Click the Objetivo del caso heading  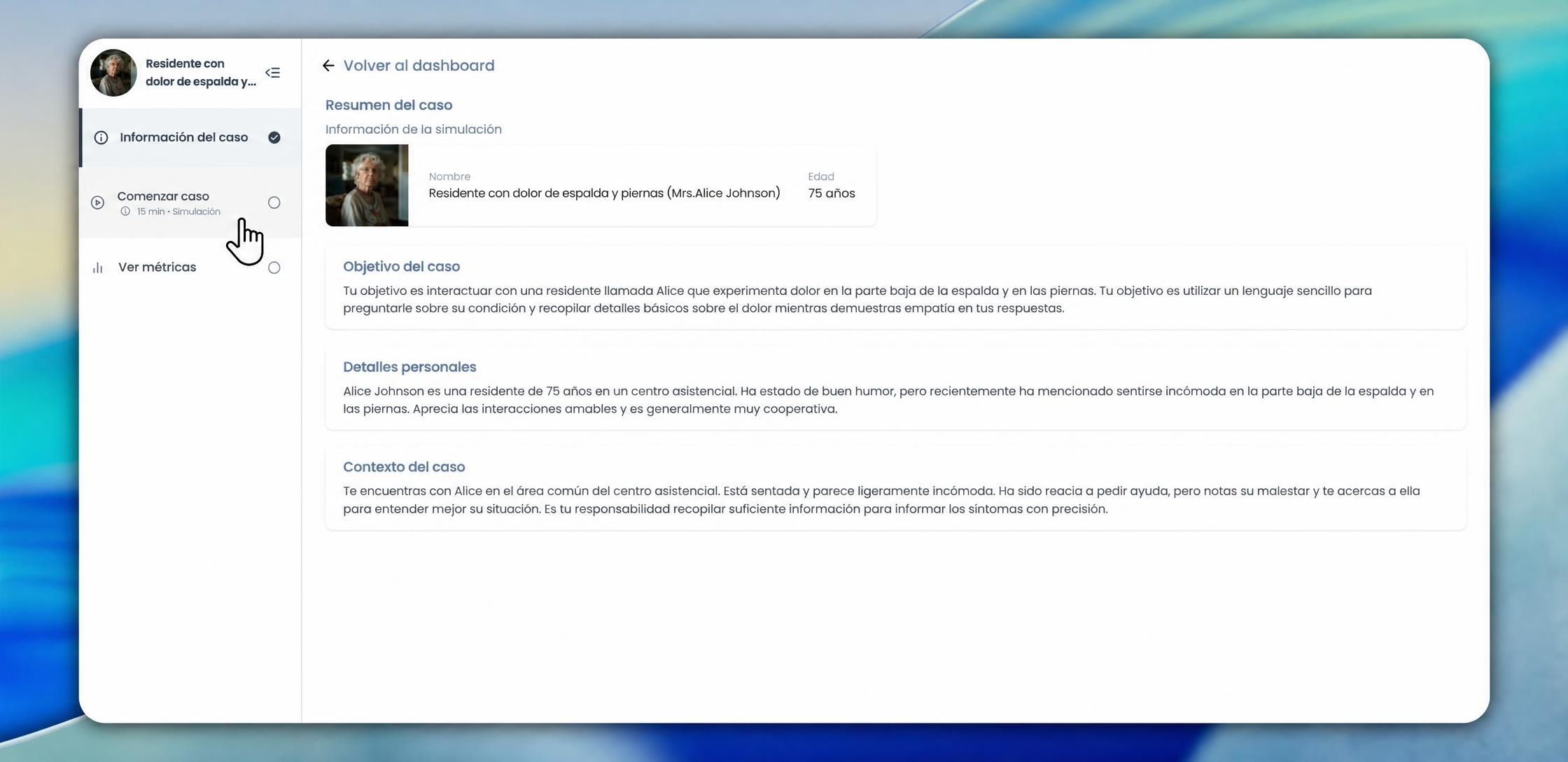(x=401, y=267)
